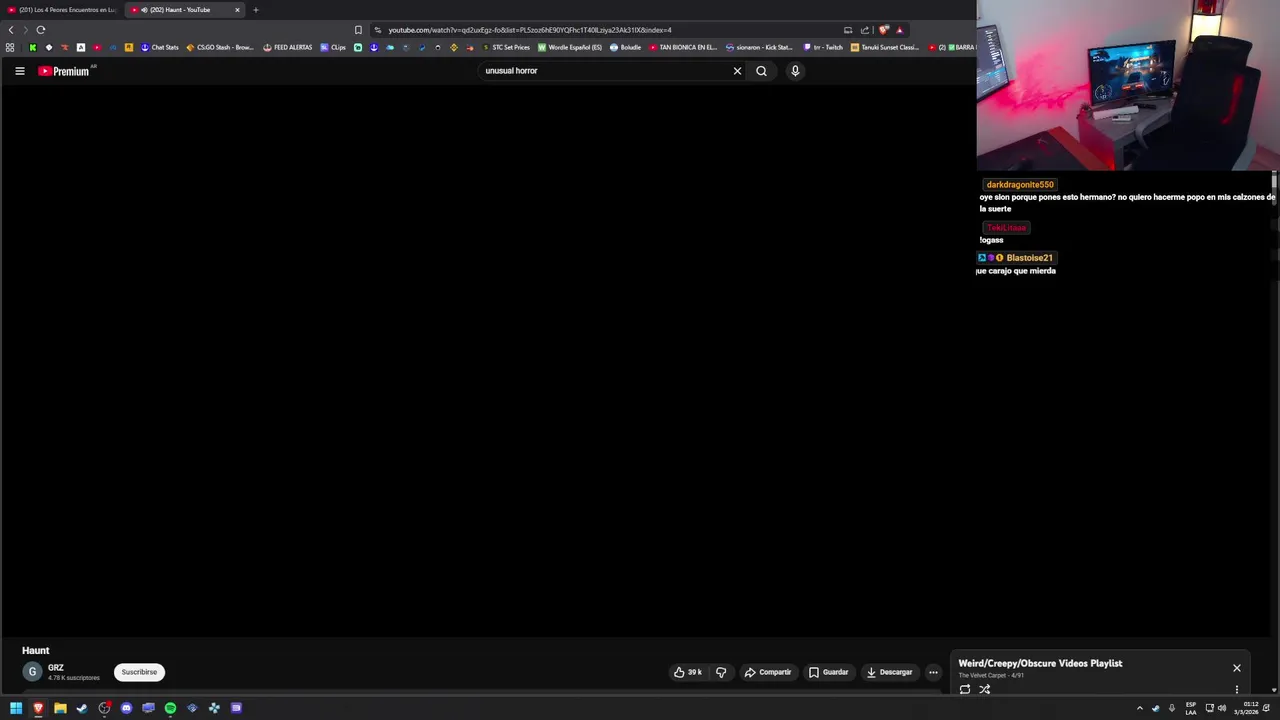Show hidden system tray icons chevron

pos(1139,708)
